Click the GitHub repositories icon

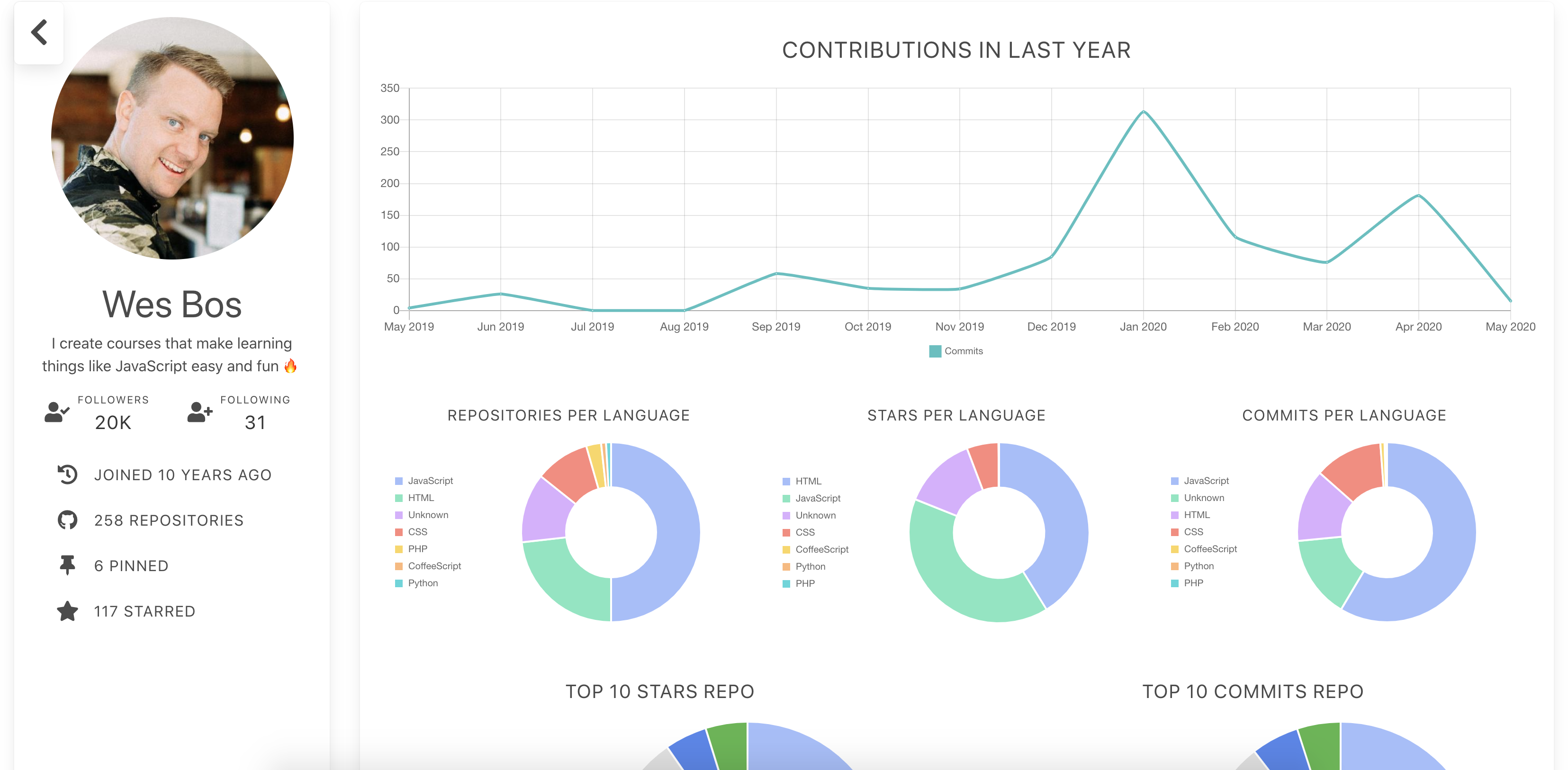click(x=68, y=520)
